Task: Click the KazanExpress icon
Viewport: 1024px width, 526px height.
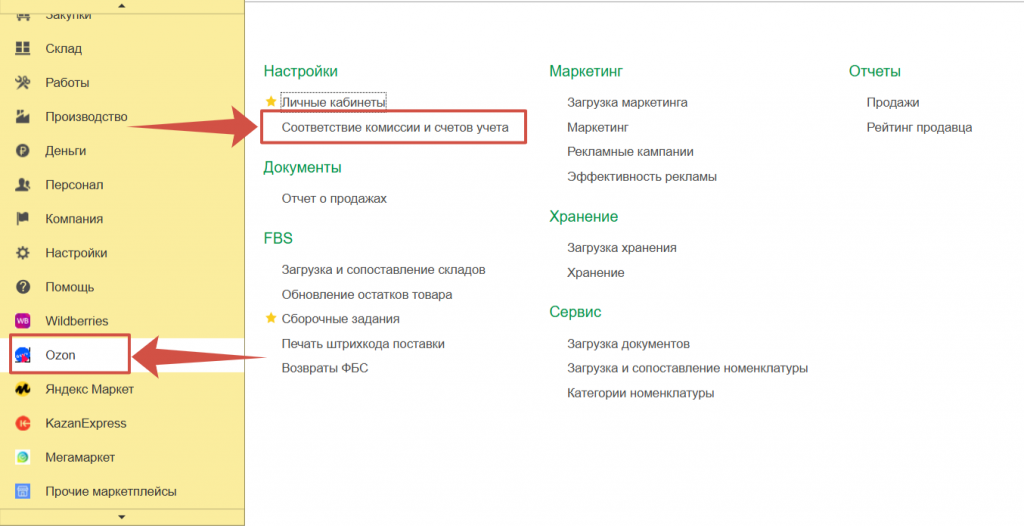Action: [22, 423]
